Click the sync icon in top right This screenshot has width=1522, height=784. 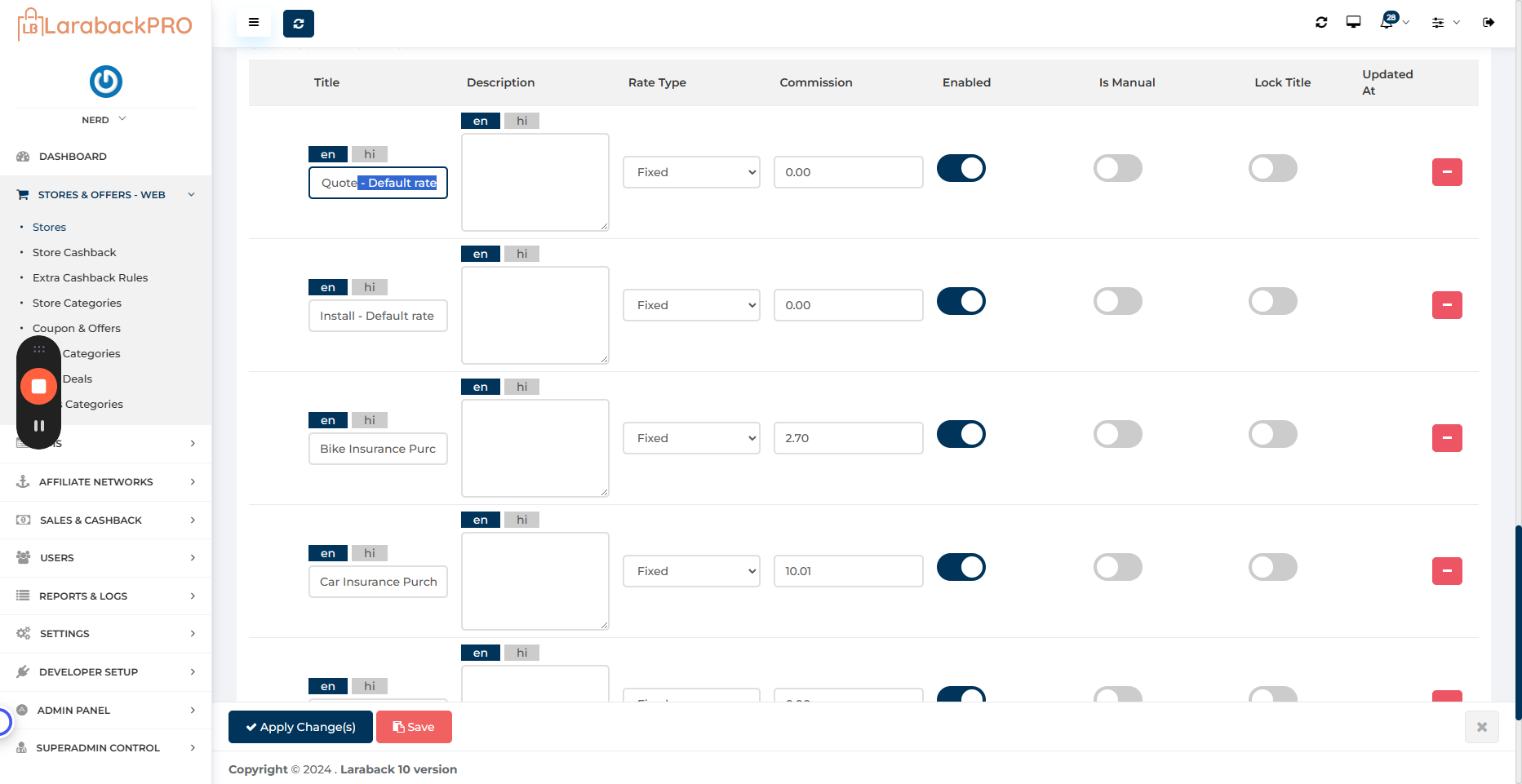click(1321, 22)
